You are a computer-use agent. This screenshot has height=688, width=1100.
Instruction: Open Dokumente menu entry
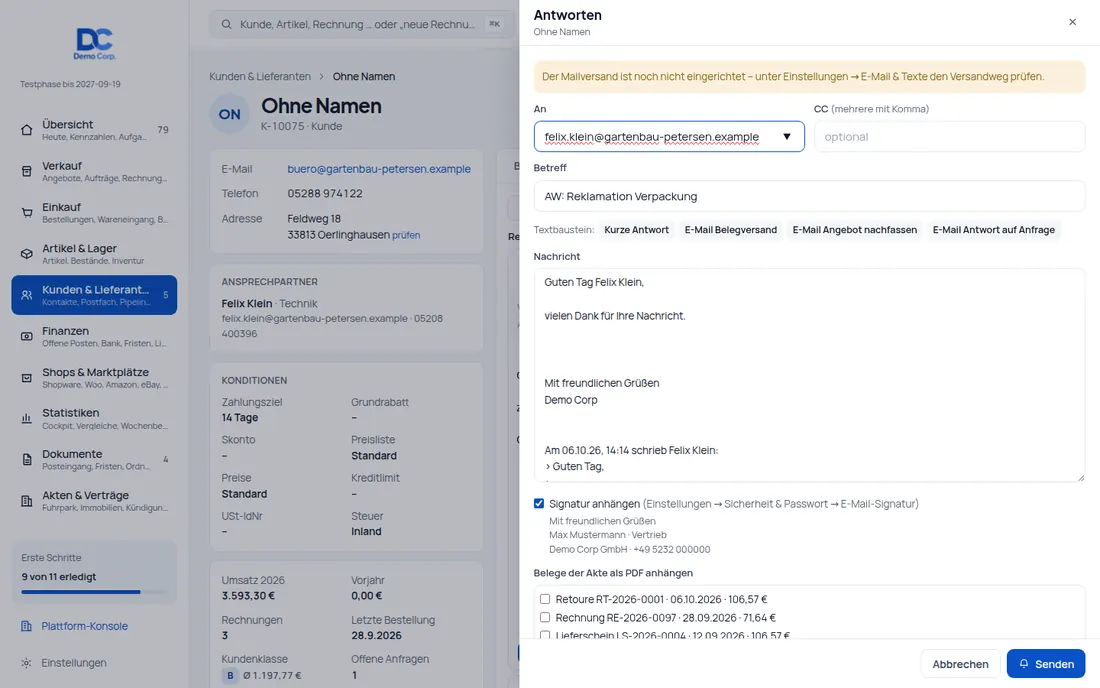(x=94, y=460)
